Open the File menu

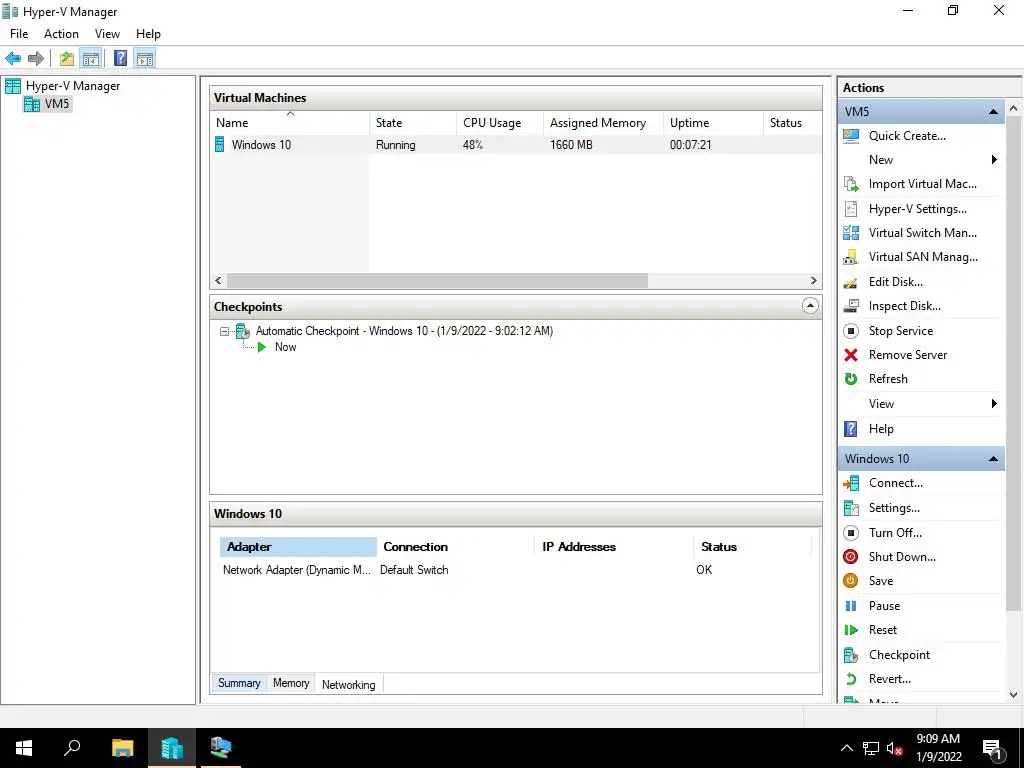[x=19, y=34]
